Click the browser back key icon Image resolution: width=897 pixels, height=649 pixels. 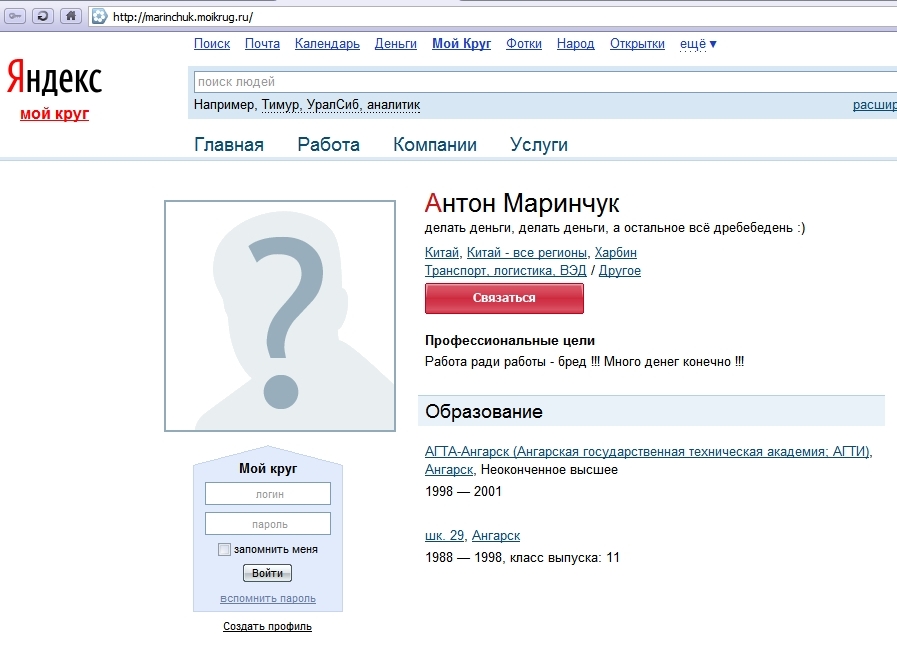click(x=15, y=16)
